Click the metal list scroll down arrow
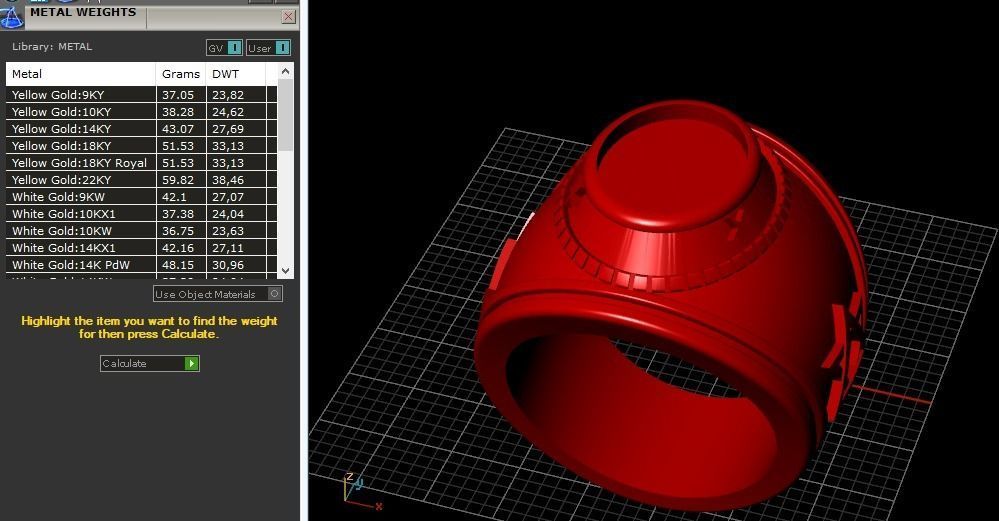Viewport: 999px width, 521px height. [285, 271]
